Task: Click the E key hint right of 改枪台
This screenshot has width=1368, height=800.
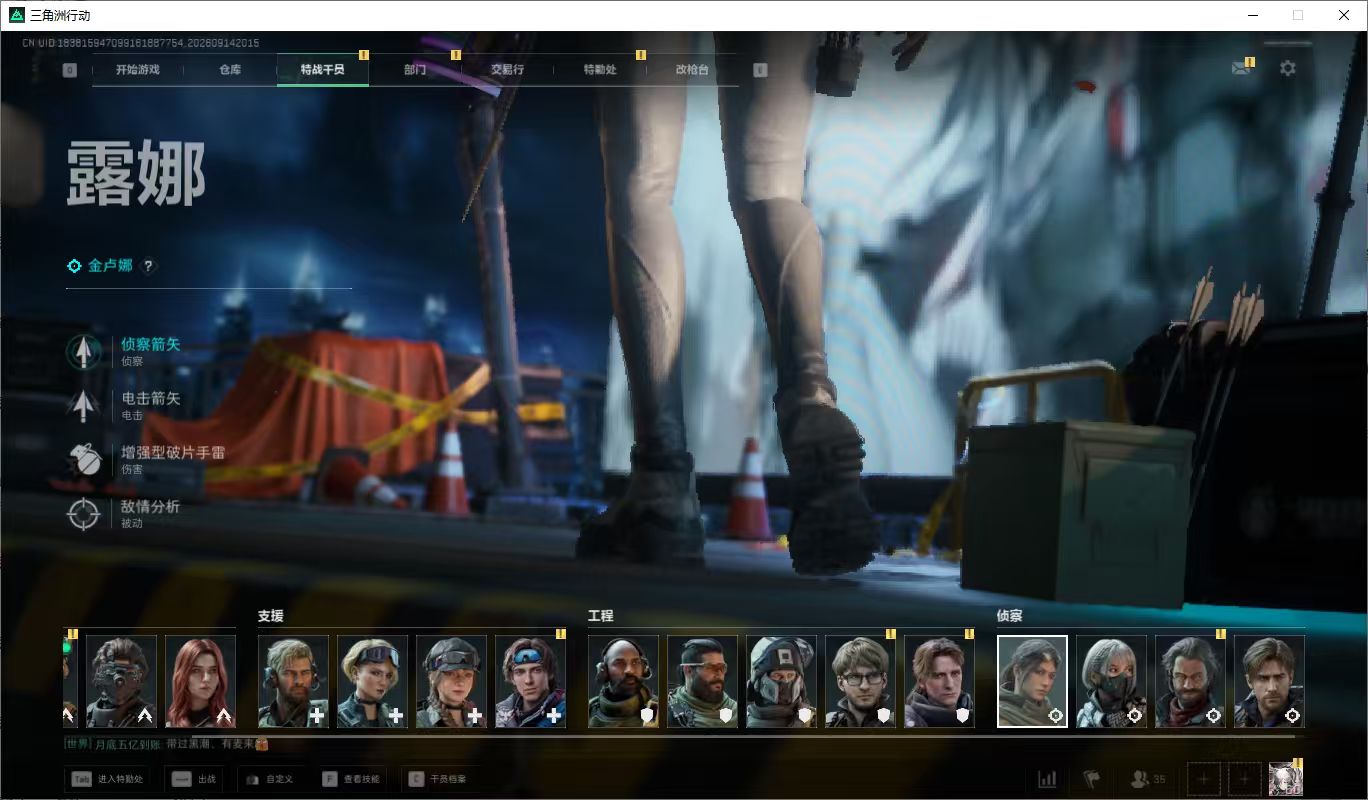Action: pyautogui.click(x=760, y=70)
